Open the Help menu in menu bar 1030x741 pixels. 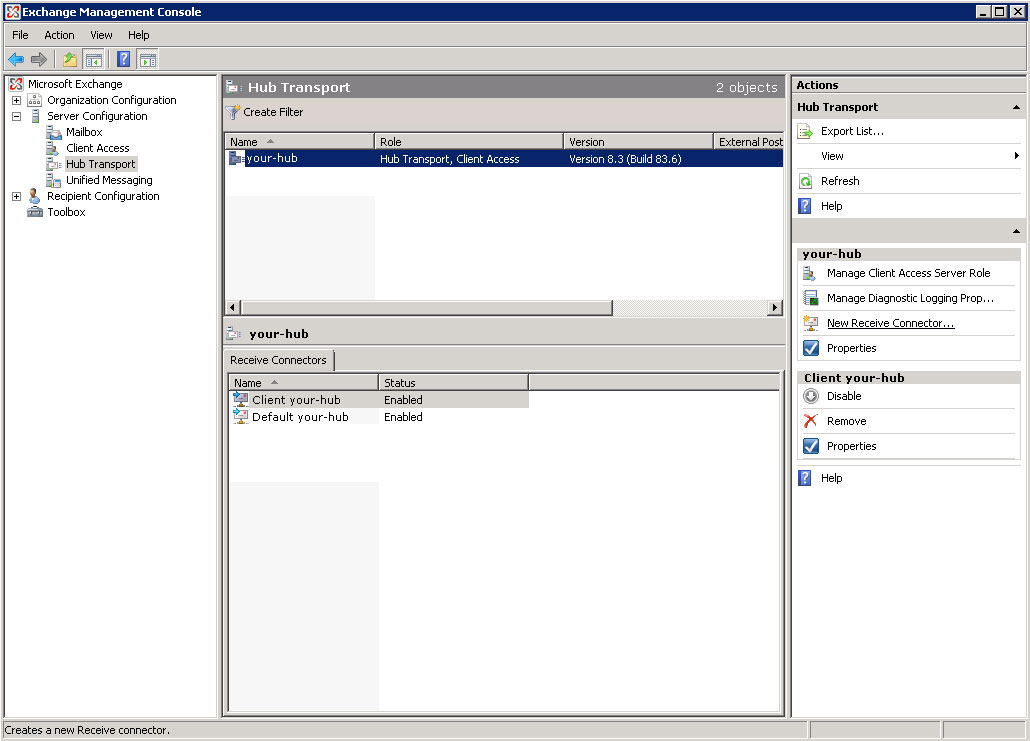pyautogui.click(x=139, y=35)
